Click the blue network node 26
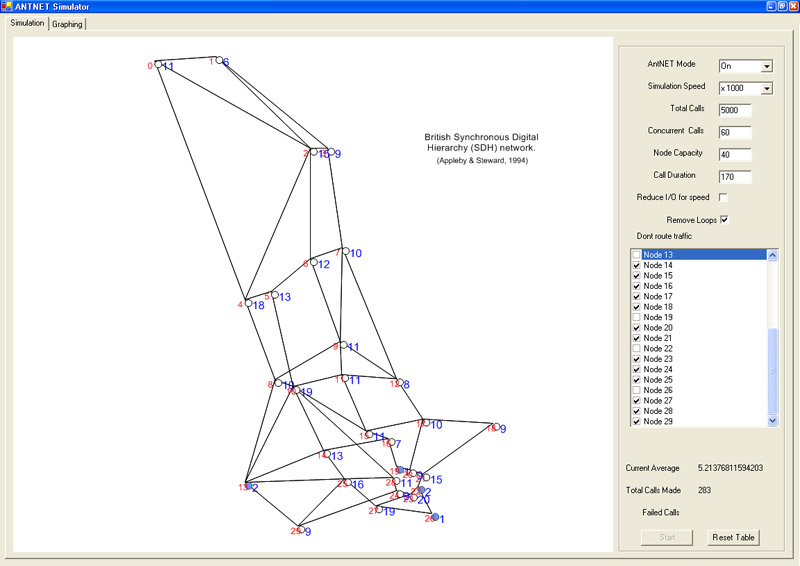 click(436, 517)
